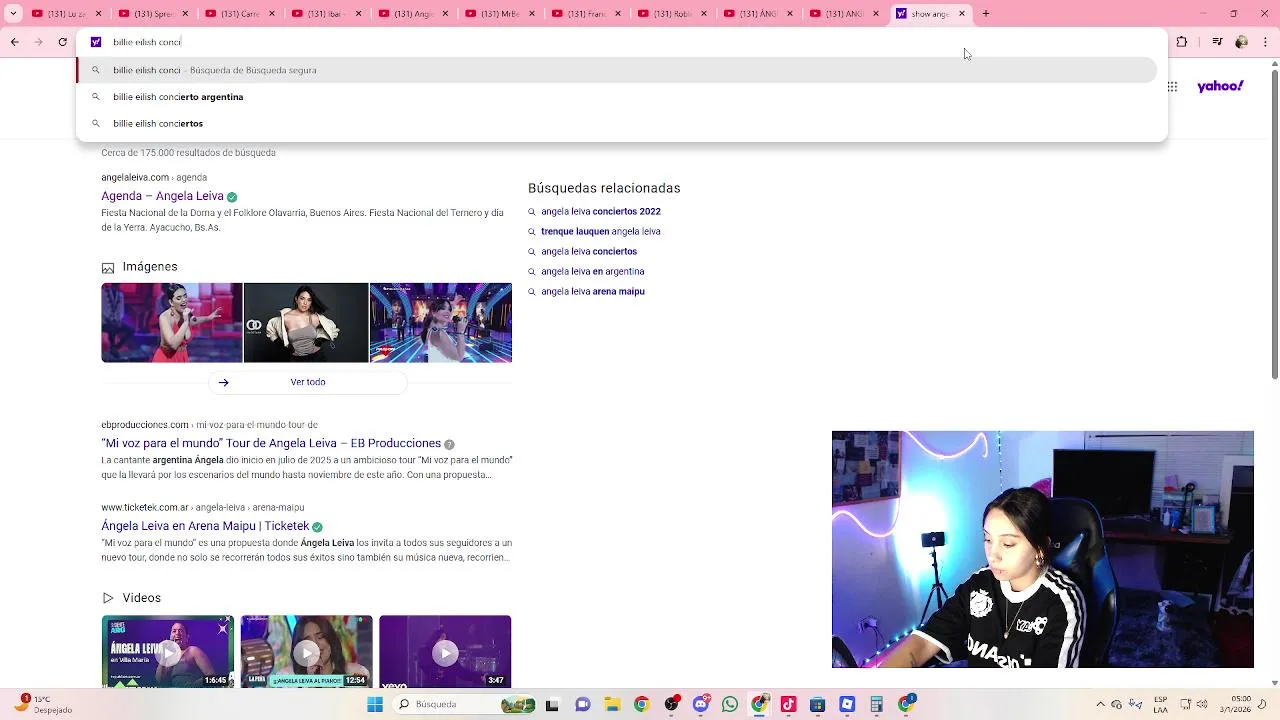Play the 3:47 video thumbnail
Screen dimensions: 1280x720
coord(445,651)
